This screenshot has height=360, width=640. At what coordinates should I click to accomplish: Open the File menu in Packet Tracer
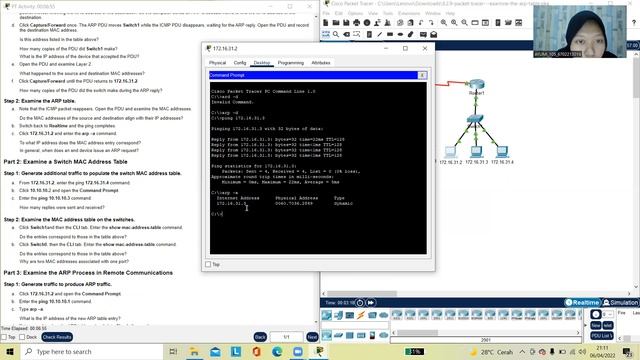(x=326, y=13)
